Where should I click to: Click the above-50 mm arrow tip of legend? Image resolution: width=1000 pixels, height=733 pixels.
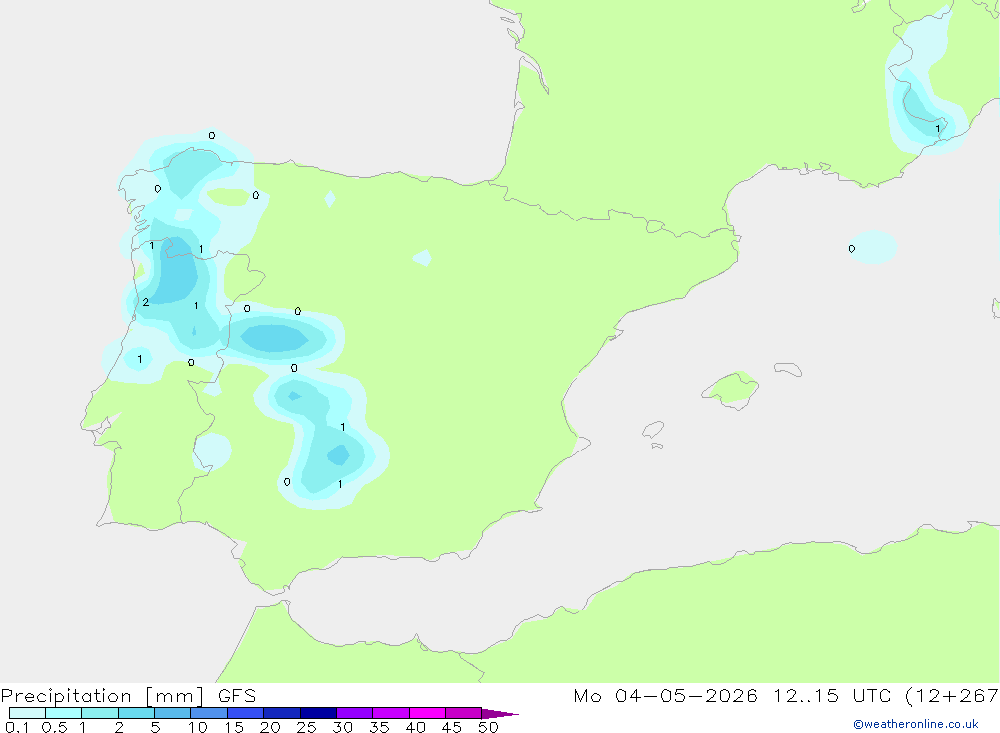click(500, 713)
